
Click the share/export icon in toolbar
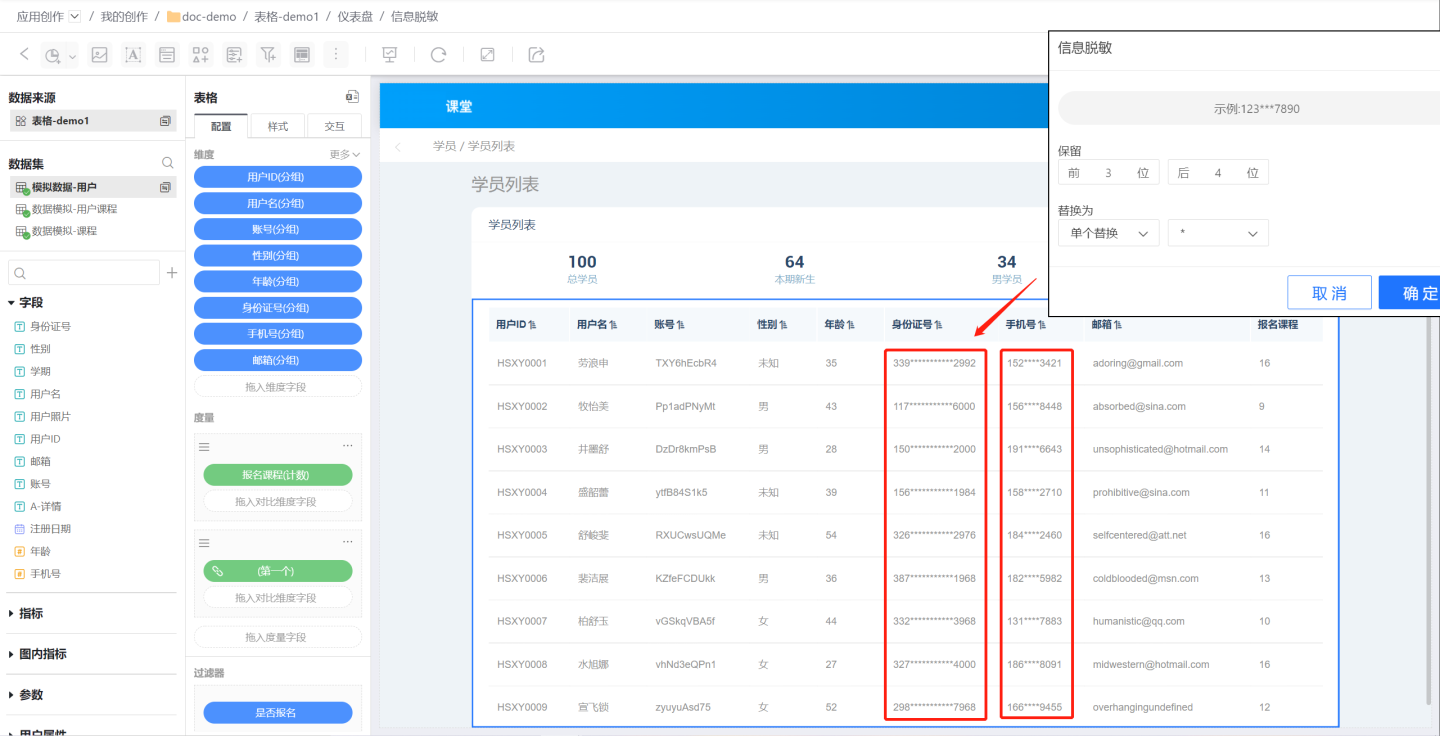[536, 55]
